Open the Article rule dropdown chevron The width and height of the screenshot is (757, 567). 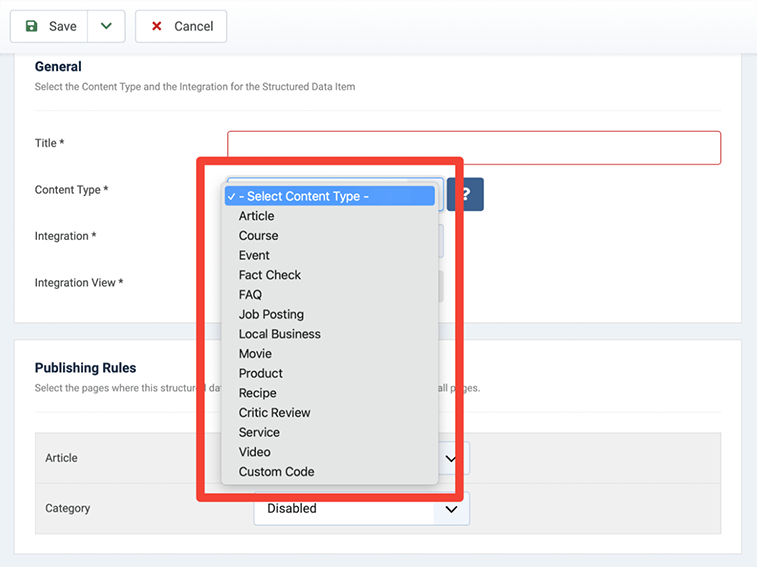[451, 458]
